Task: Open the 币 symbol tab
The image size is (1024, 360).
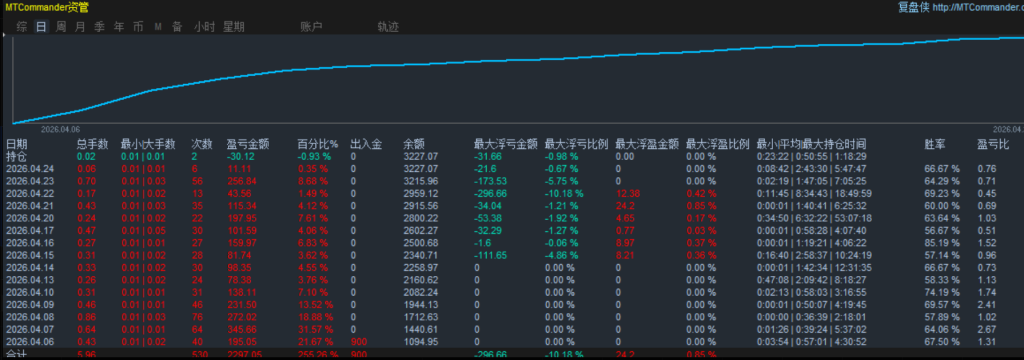Action: coord(138,27)
